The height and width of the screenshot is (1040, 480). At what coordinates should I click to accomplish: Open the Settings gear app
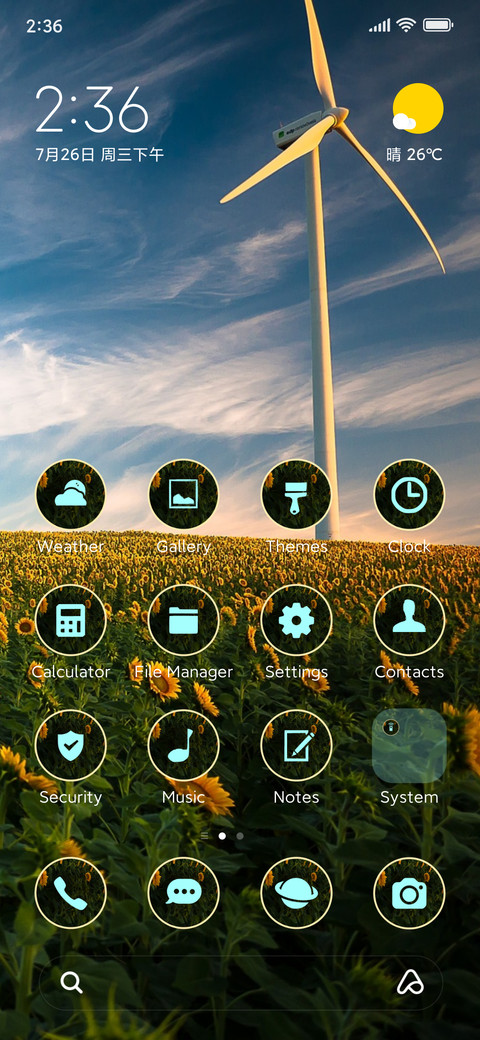click(x=296, y=620)
